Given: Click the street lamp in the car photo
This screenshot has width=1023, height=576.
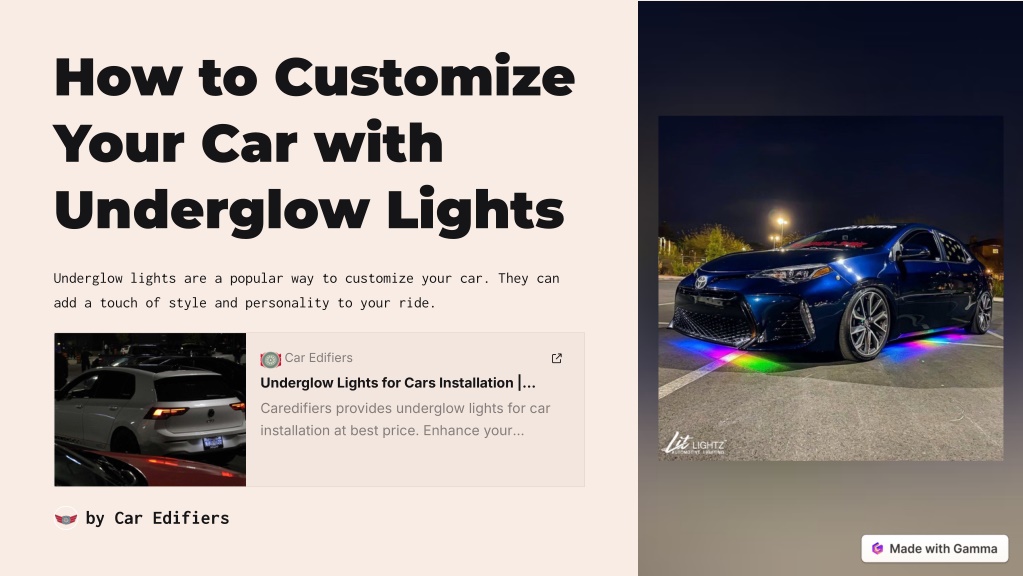Looking at the screenshot, I should pos(781,225).
